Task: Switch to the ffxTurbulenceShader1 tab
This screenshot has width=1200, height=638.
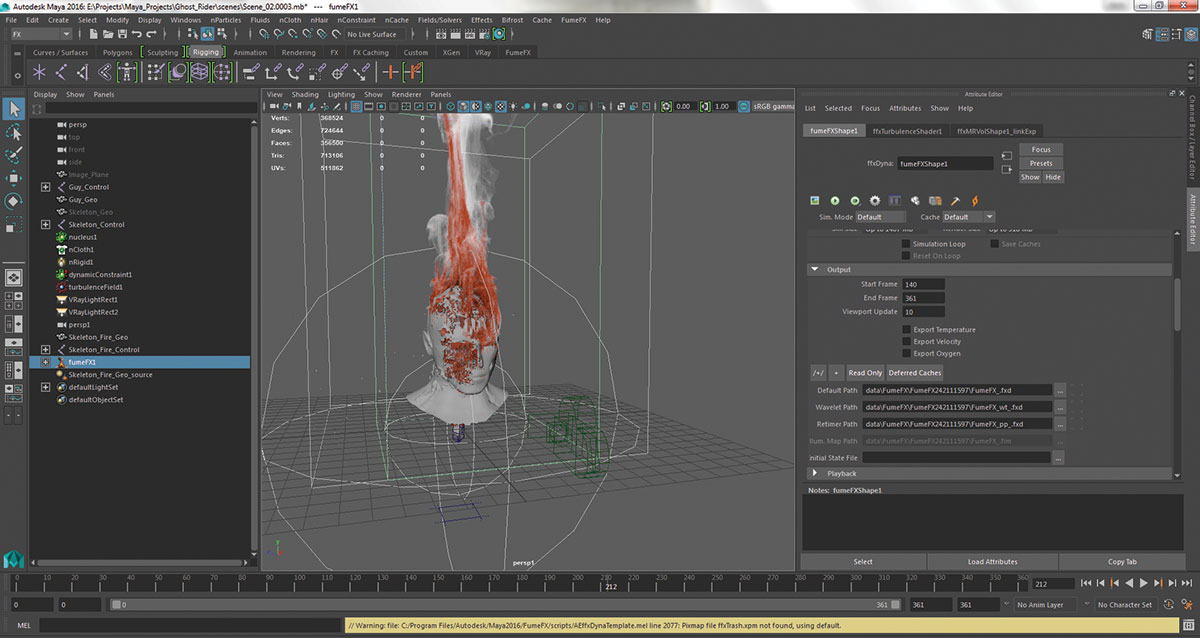Action: pyautogui.click(x=907, y=131)
